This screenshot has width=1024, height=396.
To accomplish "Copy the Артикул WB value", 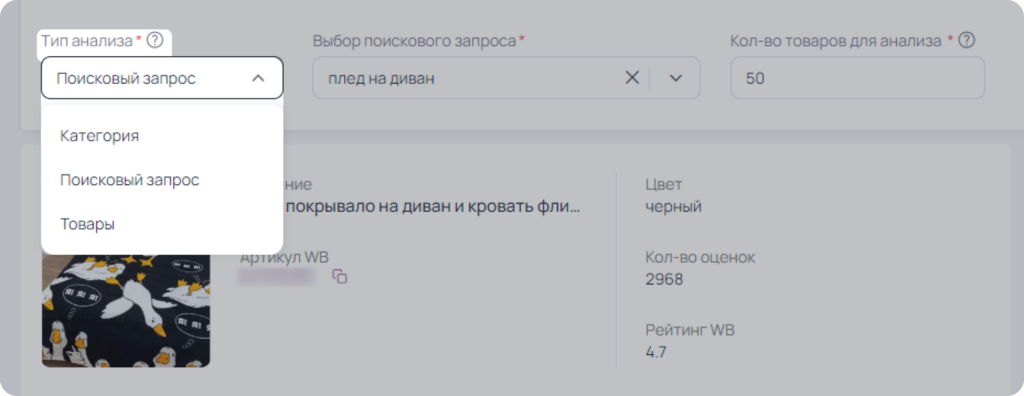I will [340, 276].
